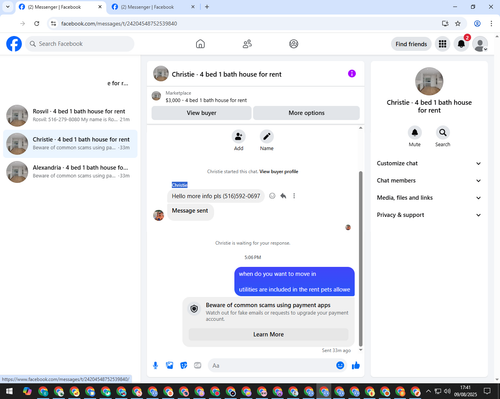Click the Marketplace listing $3,000 text
The width and height of the screenshot is (500, 399).
(x=206, y=100)
